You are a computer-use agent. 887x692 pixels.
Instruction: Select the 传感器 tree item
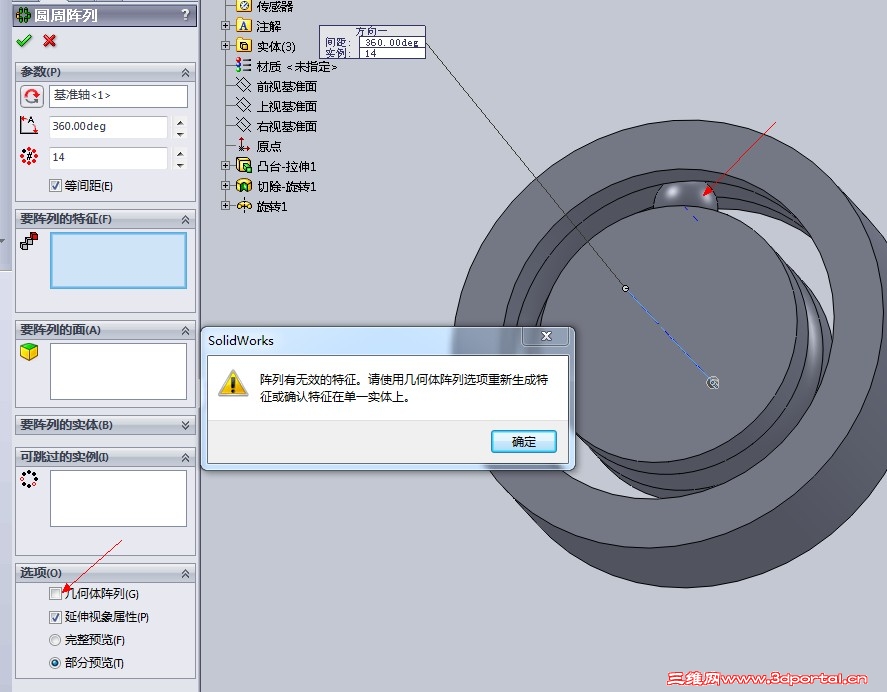[274, 6]
